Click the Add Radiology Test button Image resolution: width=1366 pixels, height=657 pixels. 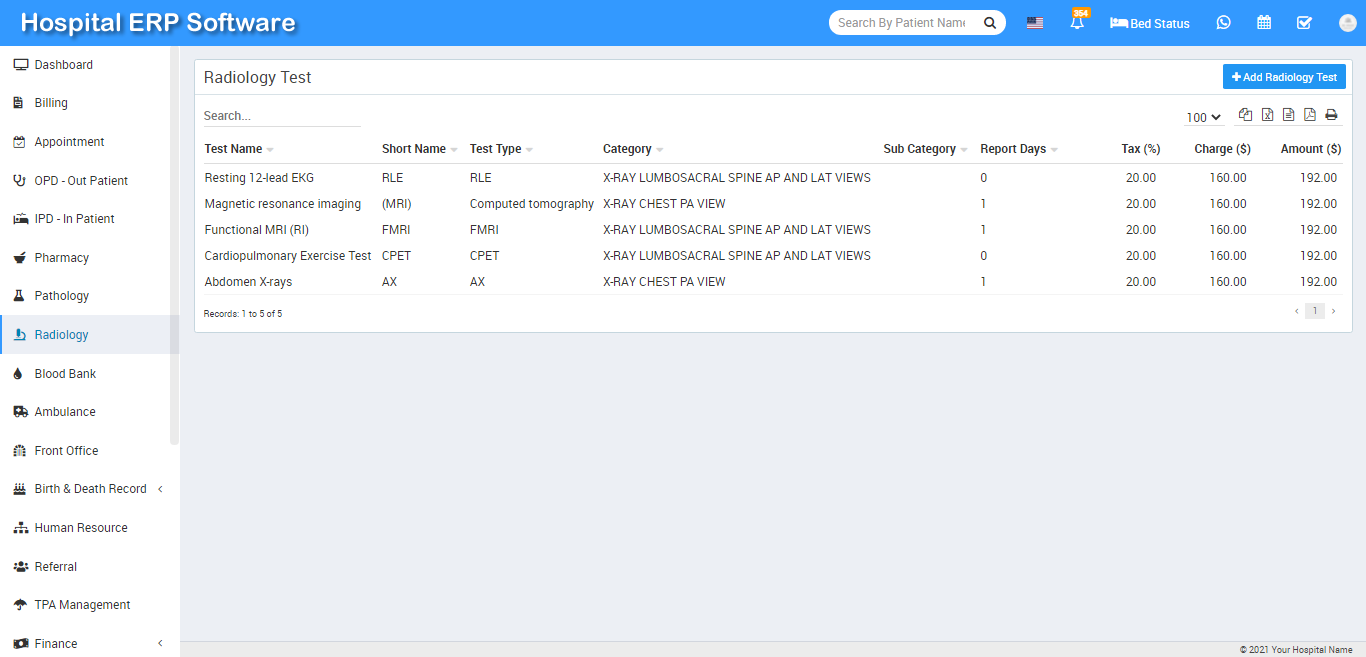point(1283,76)
